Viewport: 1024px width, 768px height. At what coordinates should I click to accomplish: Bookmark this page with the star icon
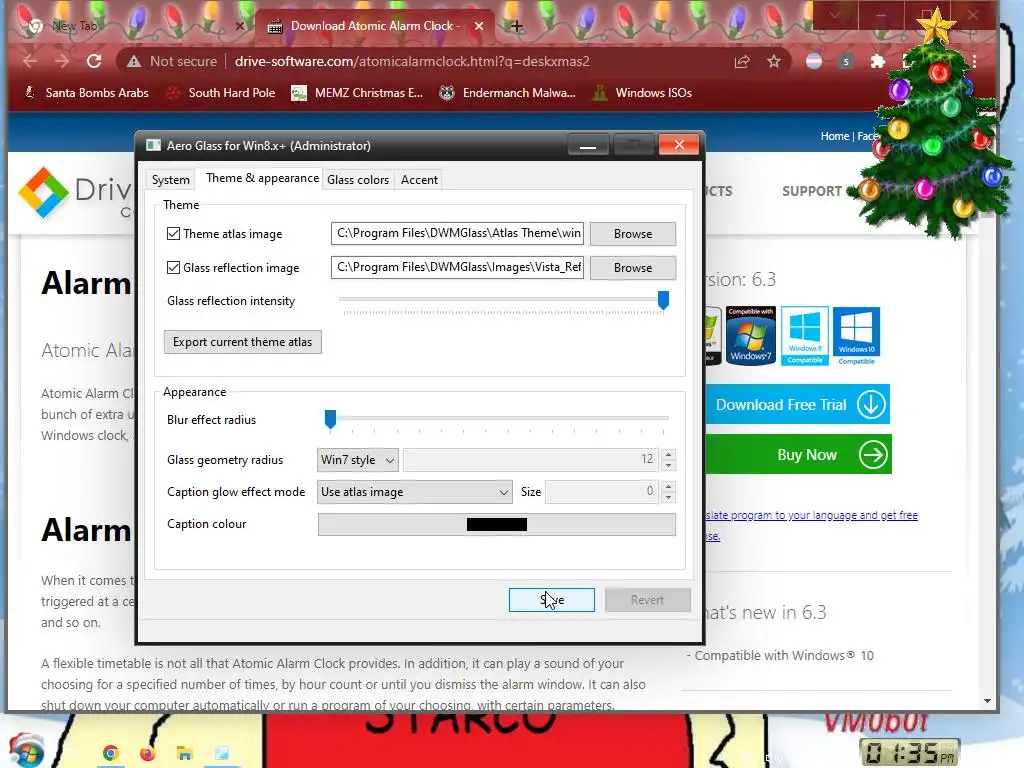(x=774, y=61)
